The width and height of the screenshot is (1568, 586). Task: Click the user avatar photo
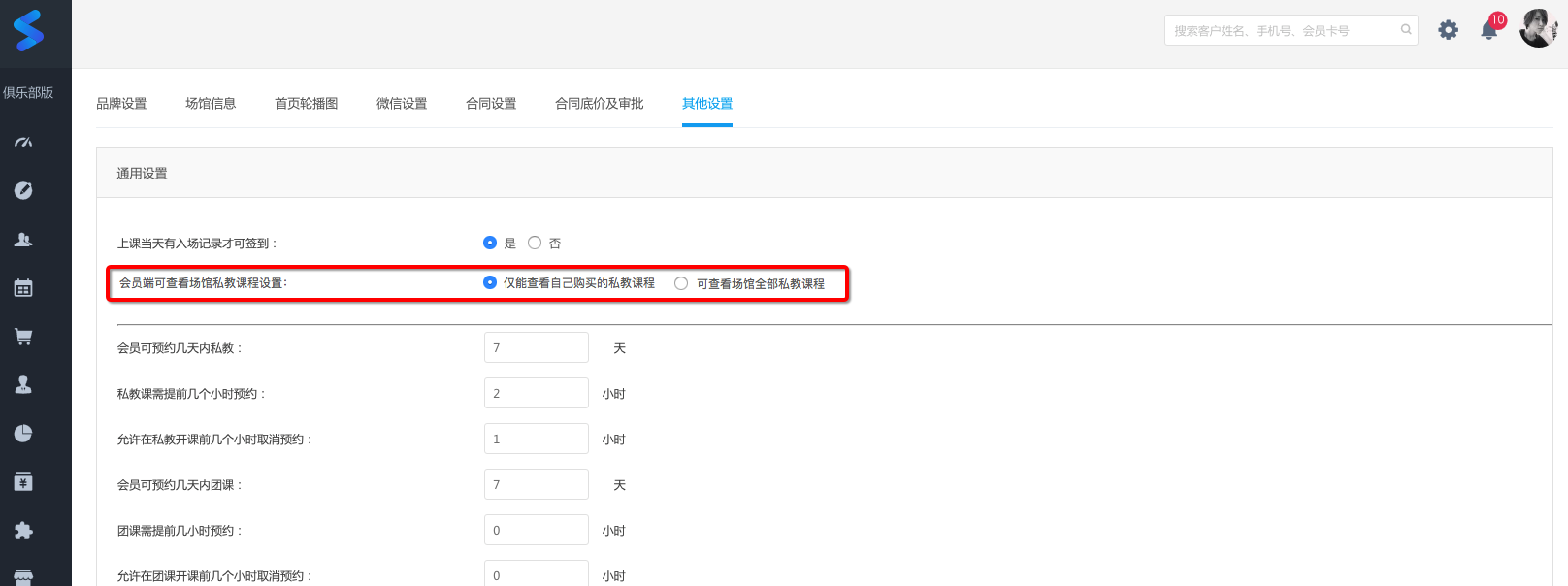pyautogui.click(x=1538, y=29)
